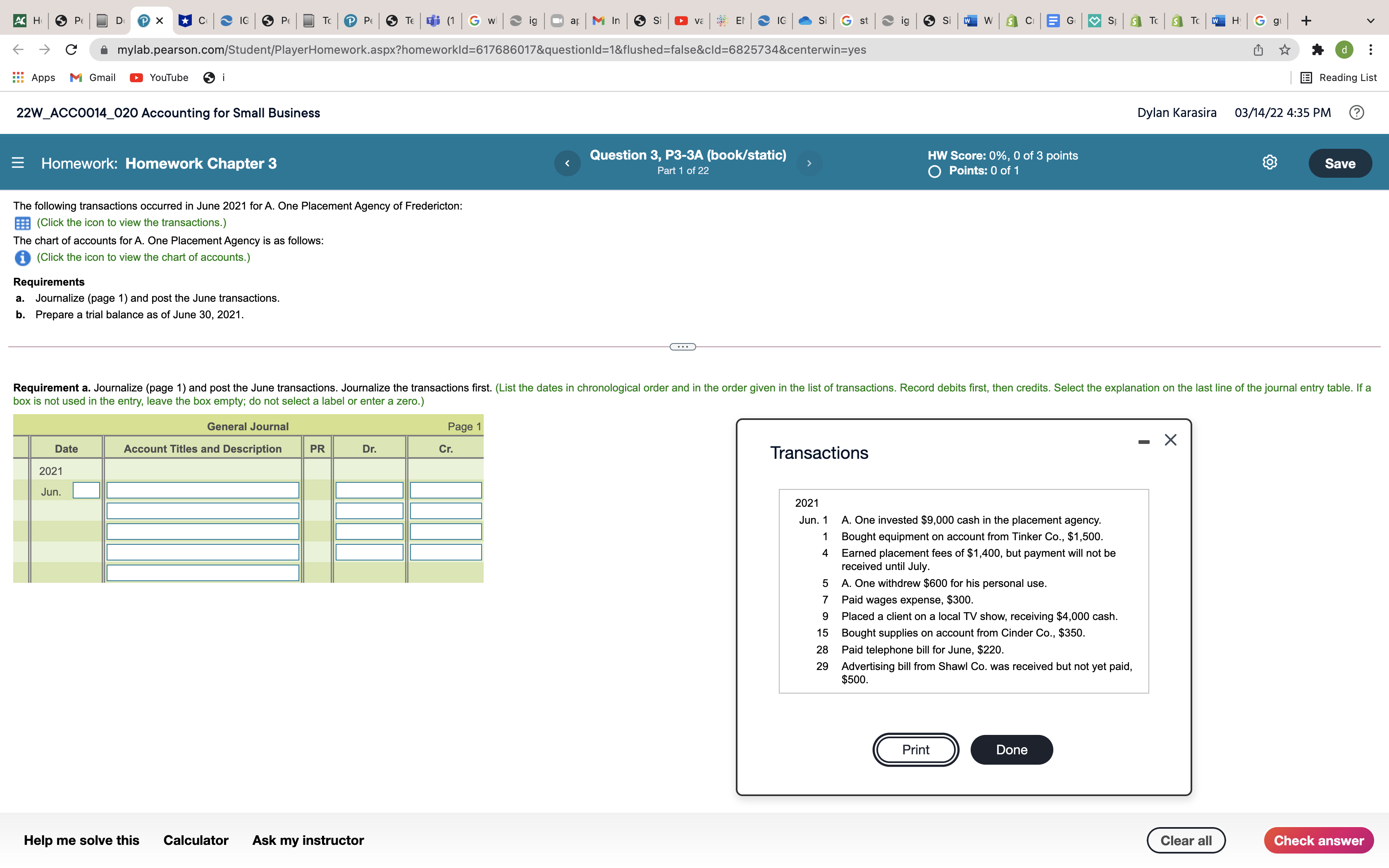Click the help question mark icon
This screenshot has height=868, width=1389.
click(1356, 112)
